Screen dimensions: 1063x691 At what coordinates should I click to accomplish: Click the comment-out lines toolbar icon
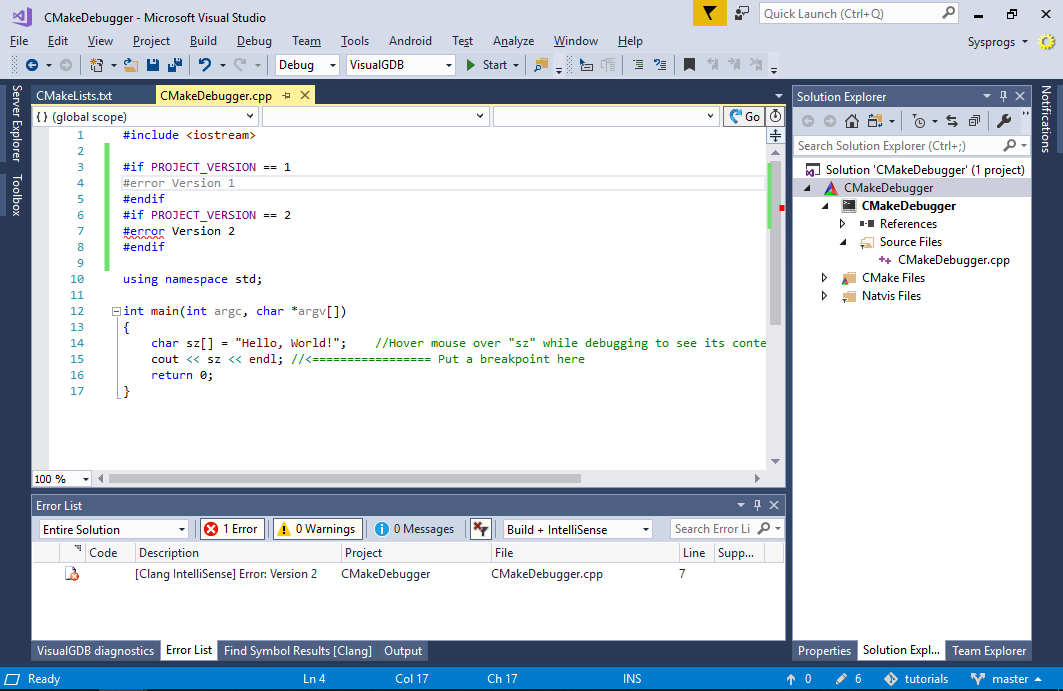[x=638, y=65]
